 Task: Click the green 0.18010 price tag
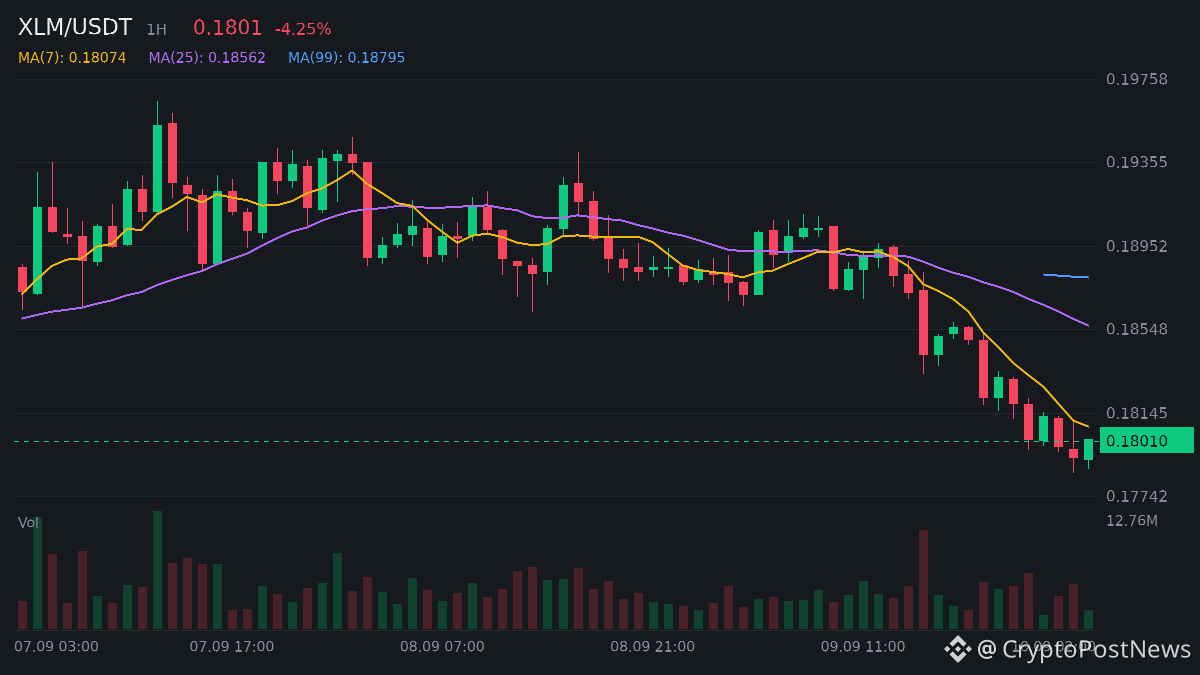click(1146, 440)
